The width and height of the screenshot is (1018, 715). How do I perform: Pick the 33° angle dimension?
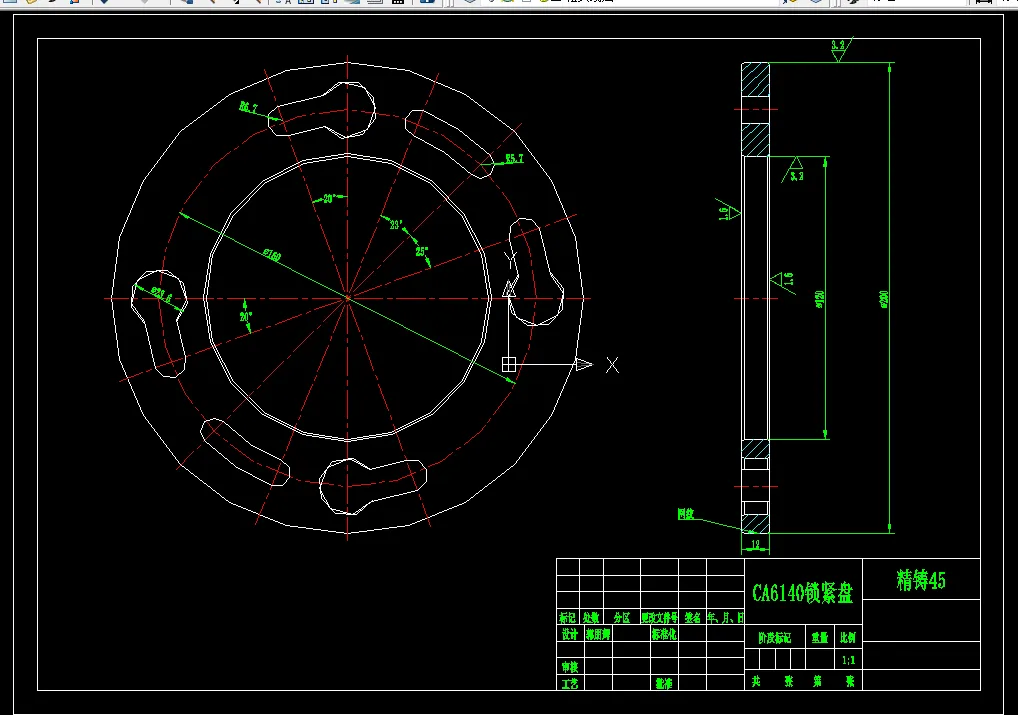396,225
